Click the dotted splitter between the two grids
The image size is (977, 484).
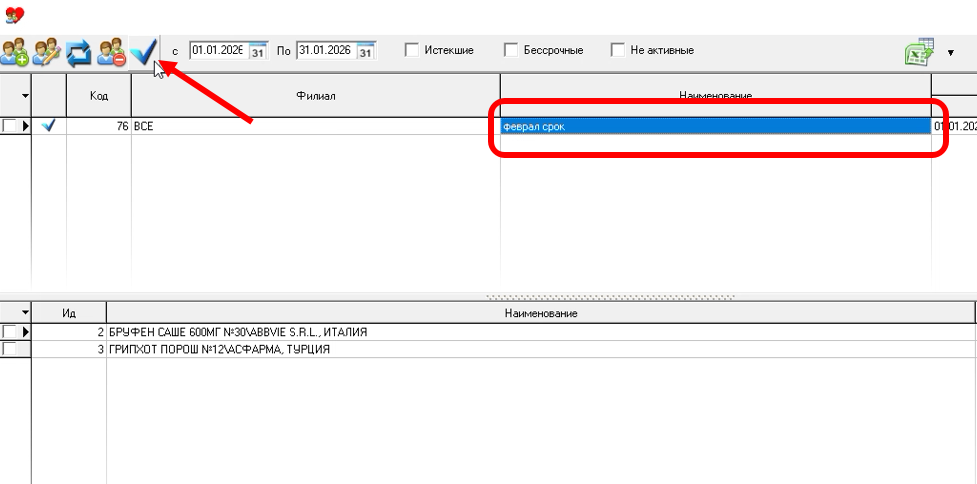pyautogui.click(x=611, y=297)
